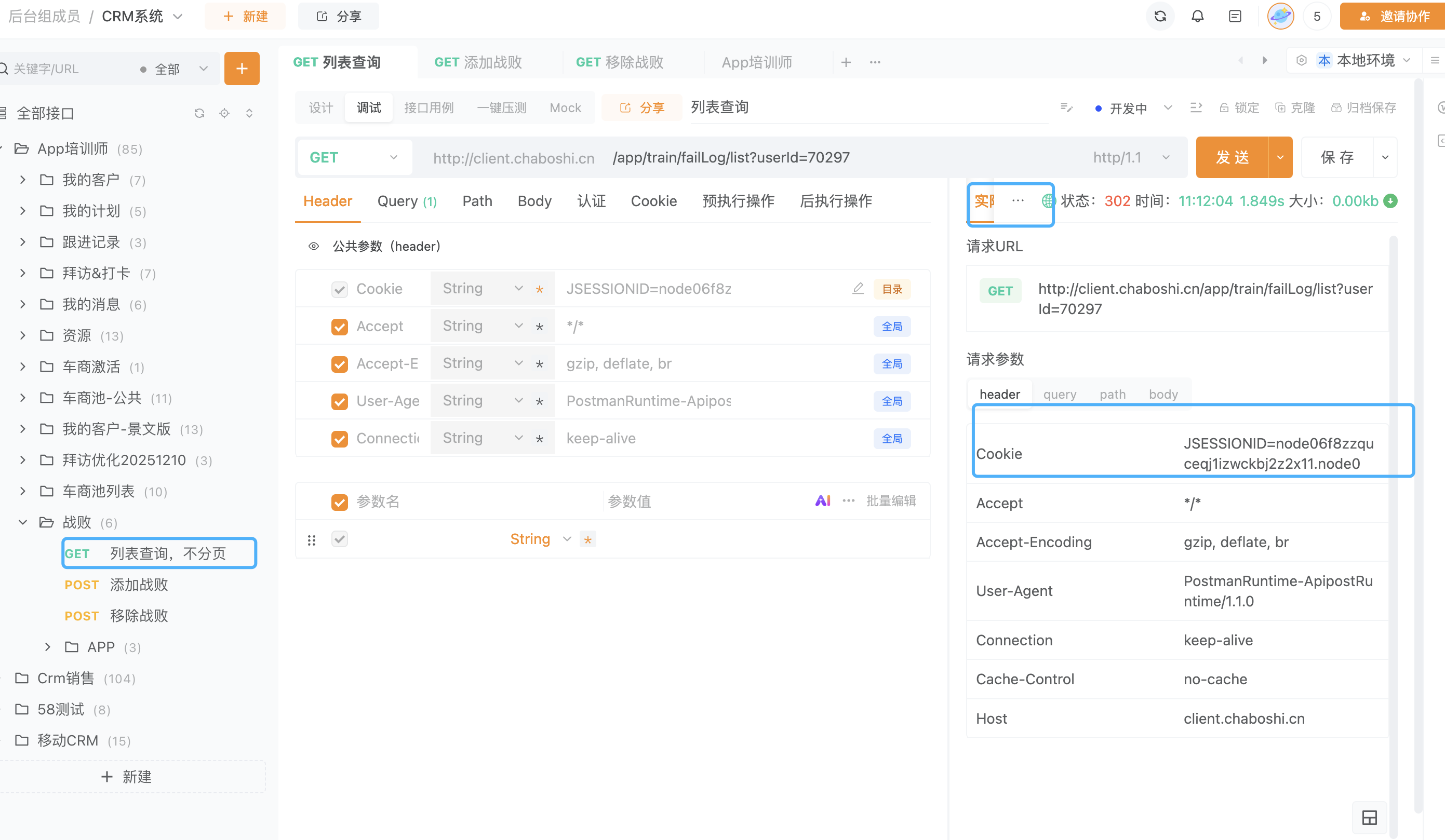Viewport: 1445px width, 840px height.
Task: Expand the 我的客户 folder
Action: (23, 180)
